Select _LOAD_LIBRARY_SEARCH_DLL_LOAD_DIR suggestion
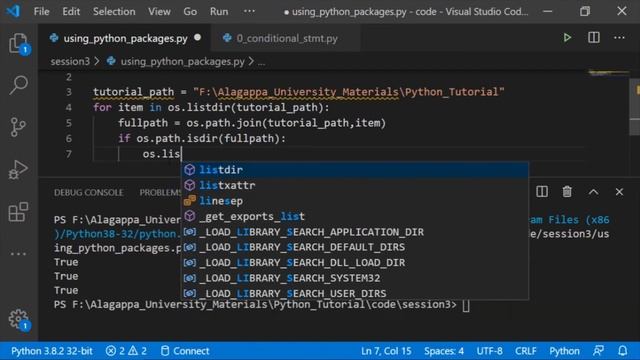Image resolution: width=640 pixels, height=360 pixels. pos(354,262)
